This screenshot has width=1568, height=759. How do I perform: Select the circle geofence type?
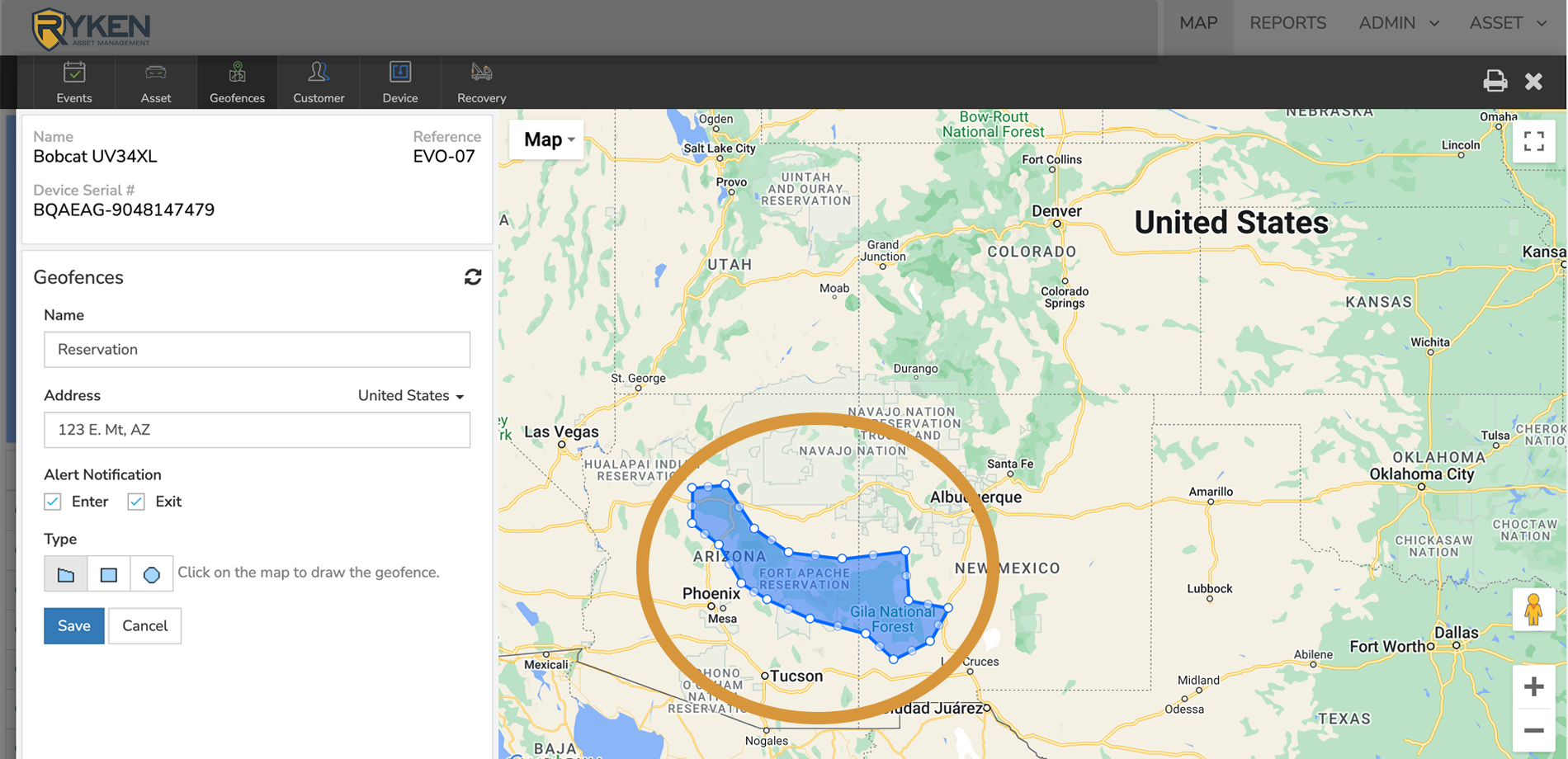[151, 573]
